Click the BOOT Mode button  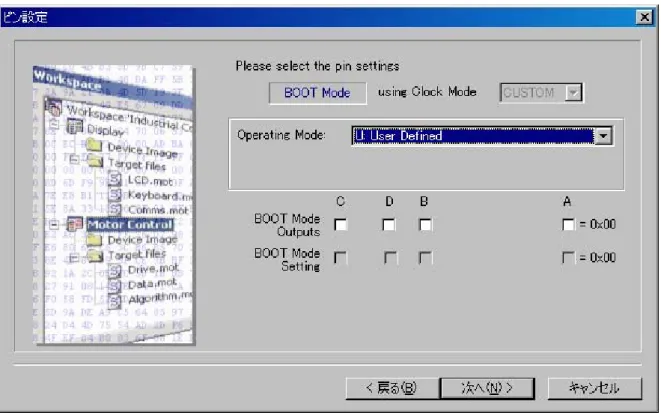tap(317, 93)
